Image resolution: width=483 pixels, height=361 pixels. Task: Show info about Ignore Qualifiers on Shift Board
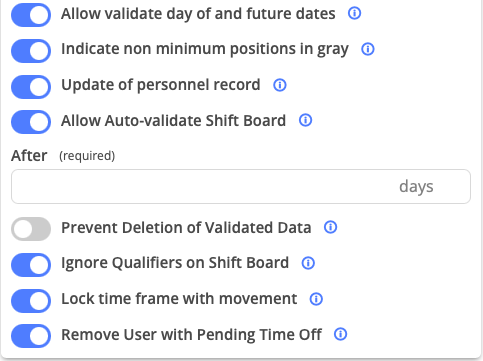tap(308, 263)
